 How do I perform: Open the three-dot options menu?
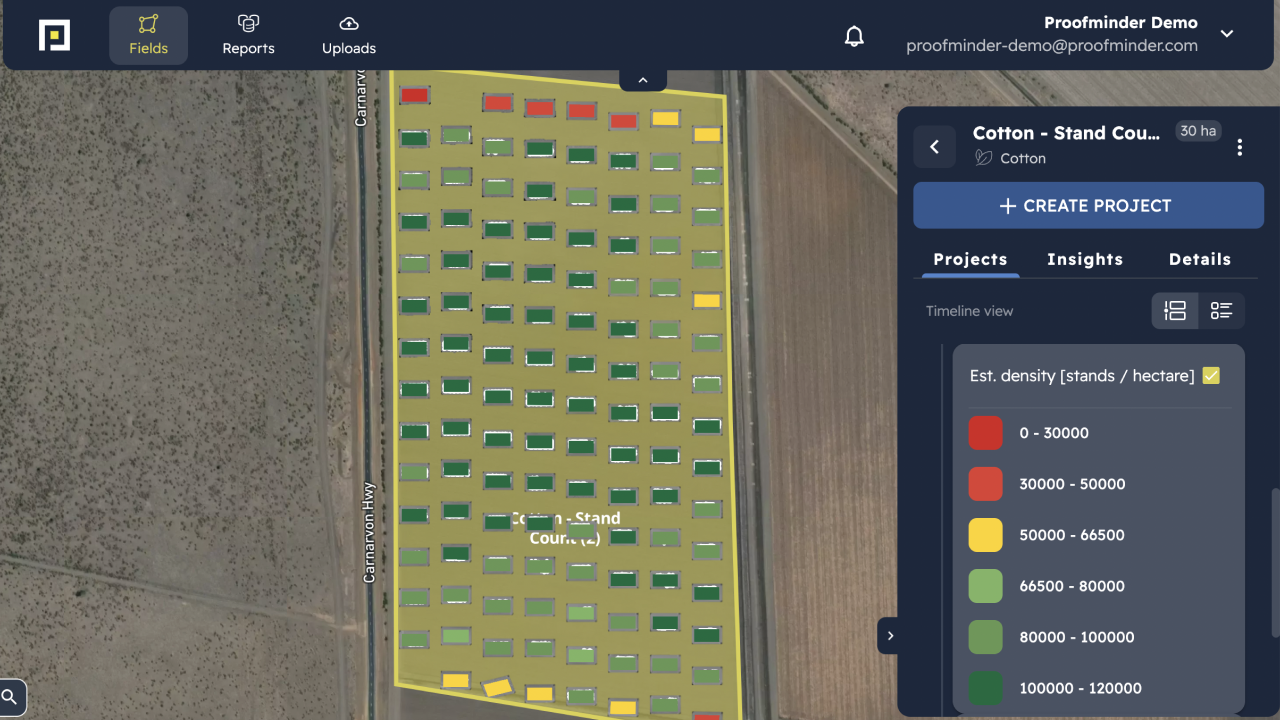point(1240,147)
